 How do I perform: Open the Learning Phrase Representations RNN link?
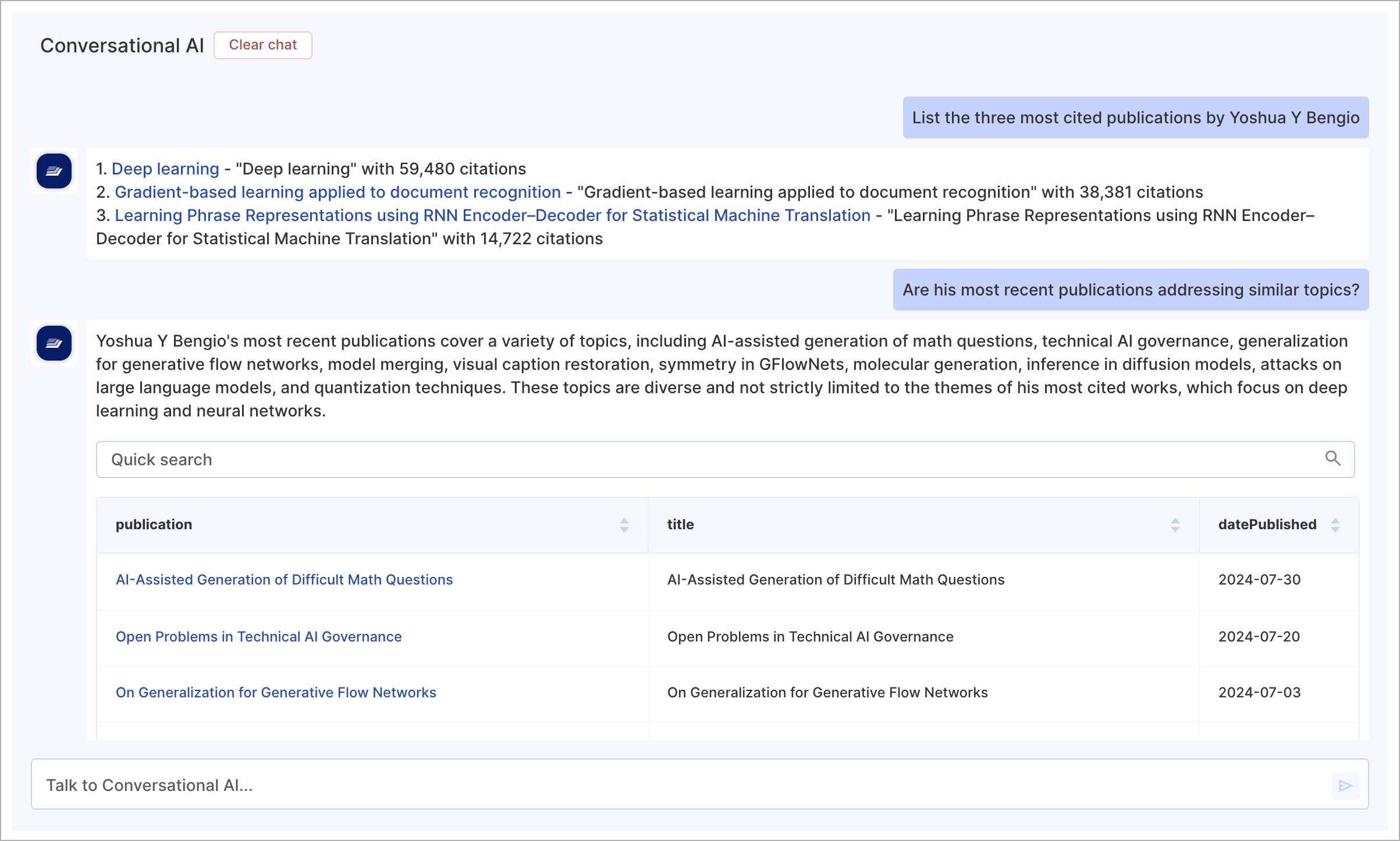pyautogui.click(x=492, y=215)
